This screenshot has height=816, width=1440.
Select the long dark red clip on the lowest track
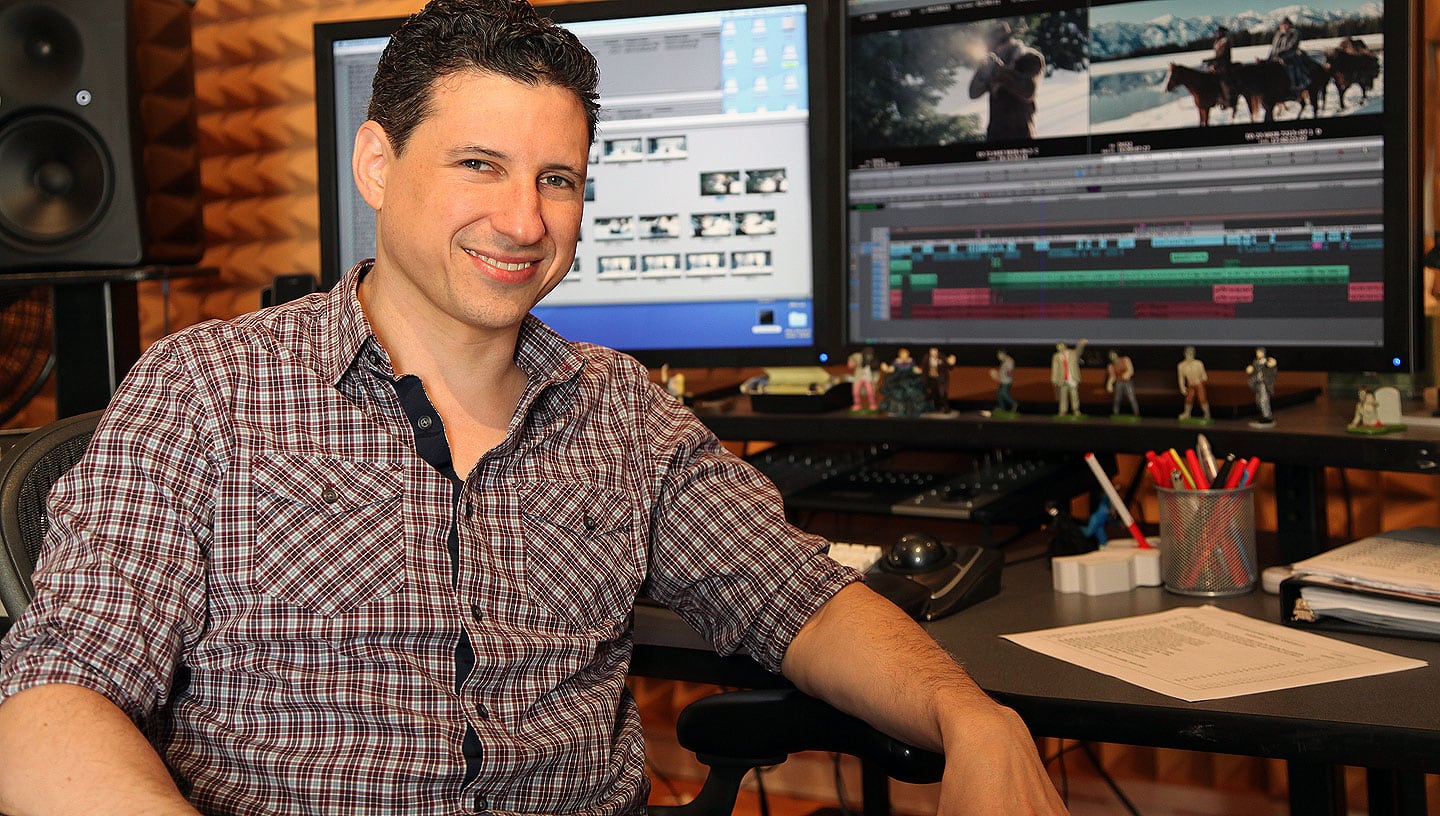[x=1008, y=311]
